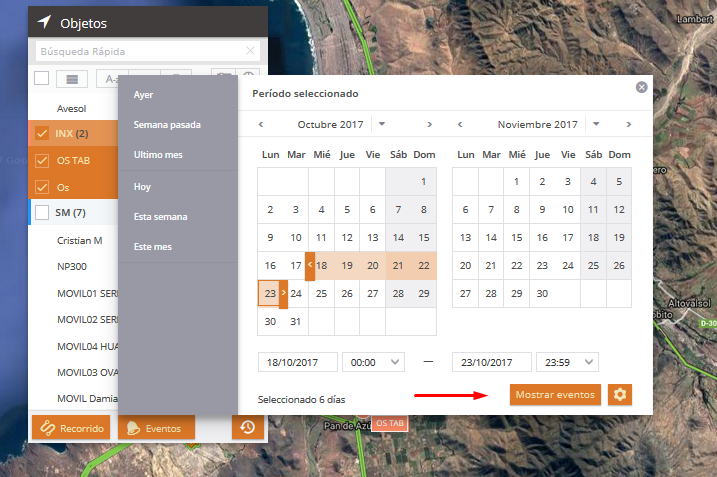Select the NP300 object

coord(72,267)
